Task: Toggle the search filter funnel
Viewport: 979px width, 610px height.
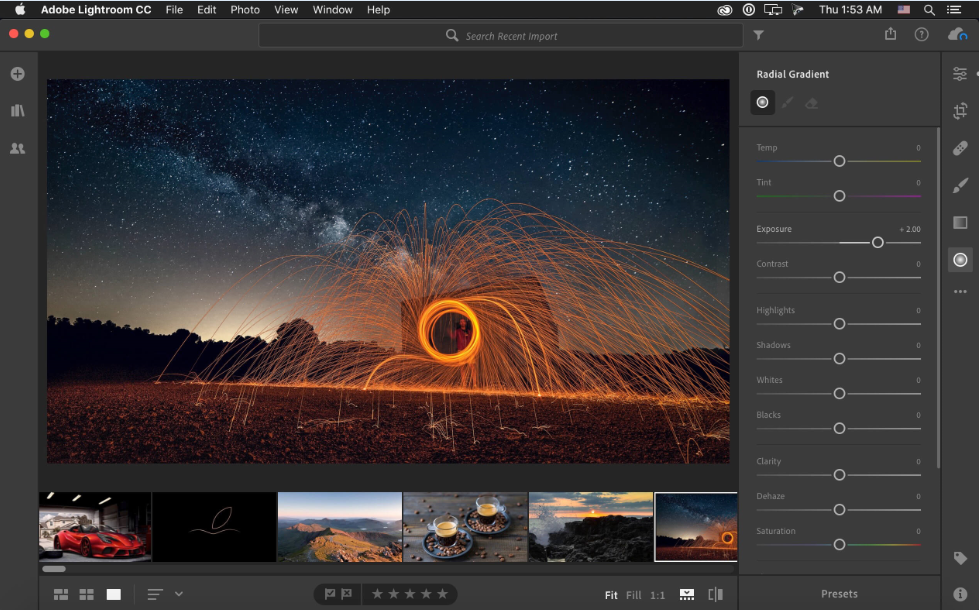Action: 758,35
